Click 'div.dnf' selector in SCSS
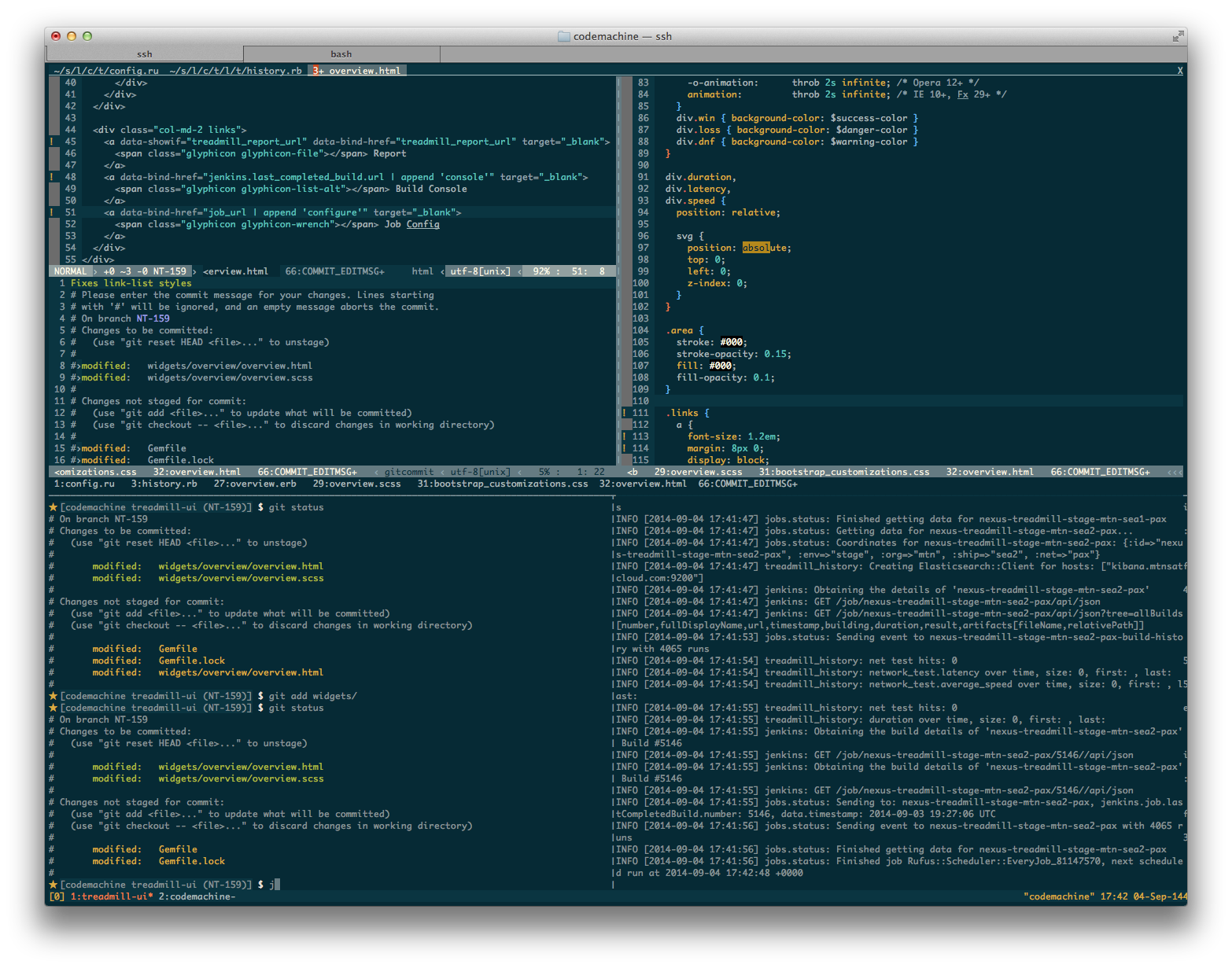This screenshot has height=968, width=1232. click(x=695, y=142)
